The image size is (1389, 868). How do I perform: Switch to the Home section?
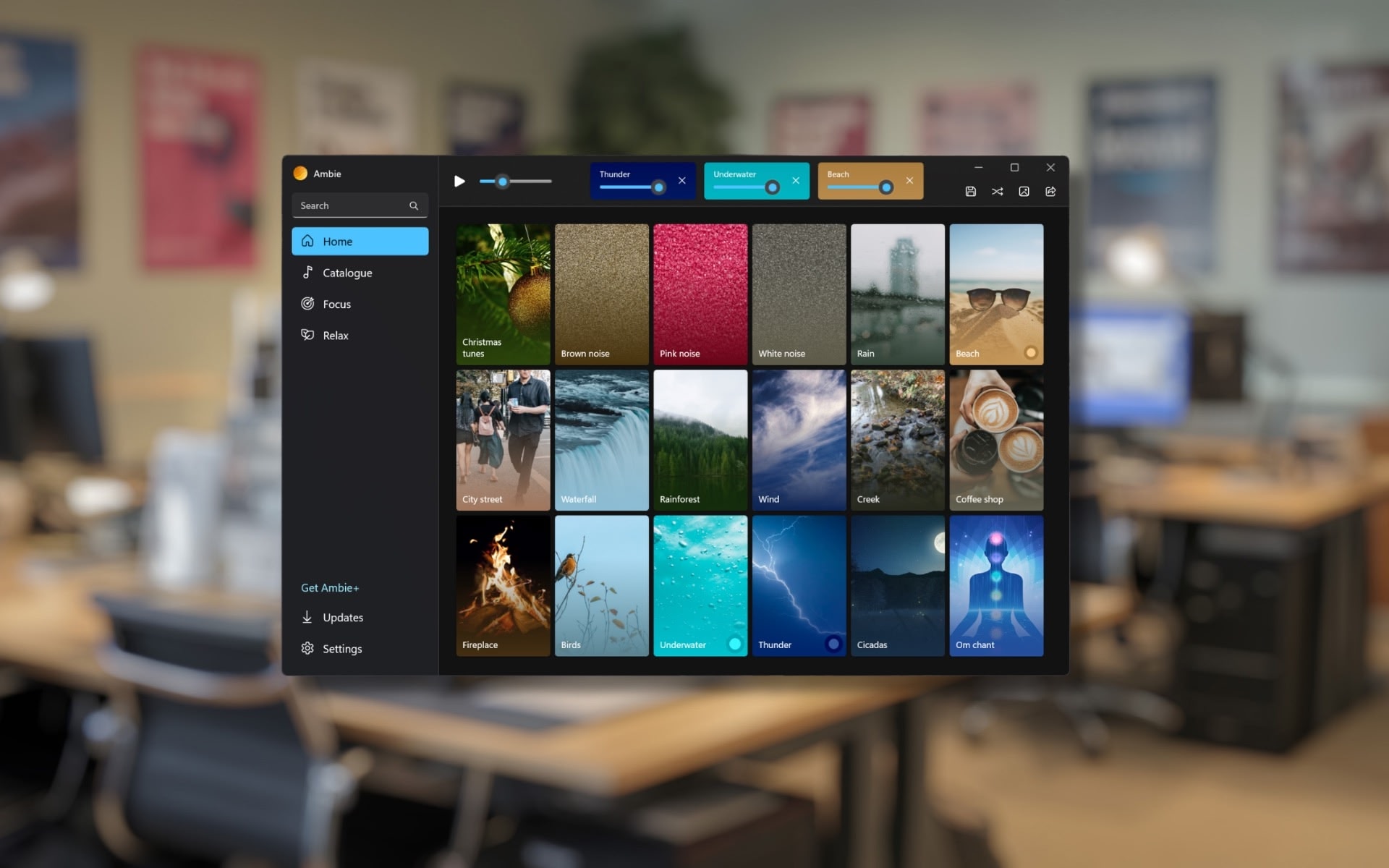point(337,241)
